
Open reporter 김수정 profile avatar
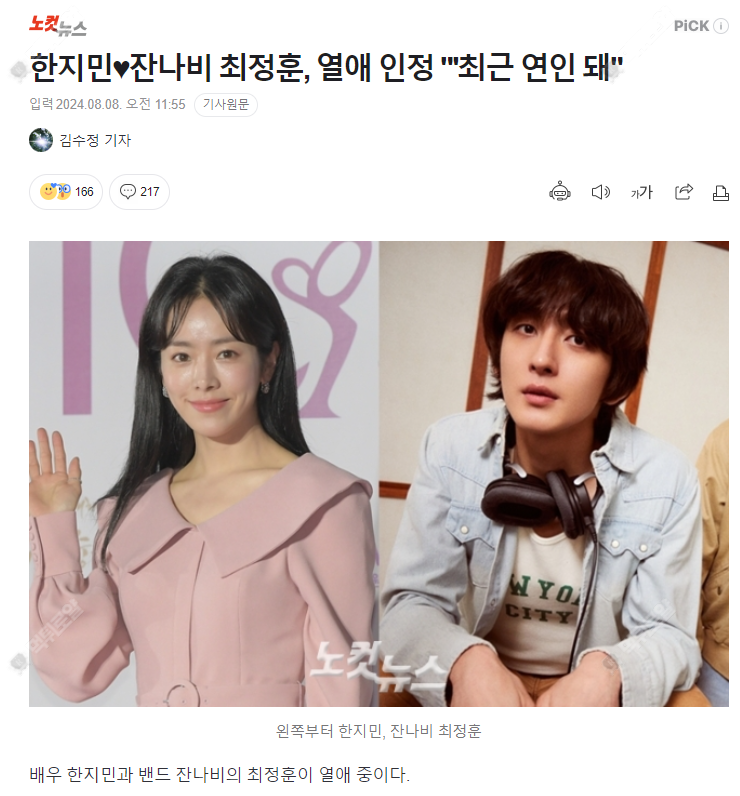[x=41, y=140]
